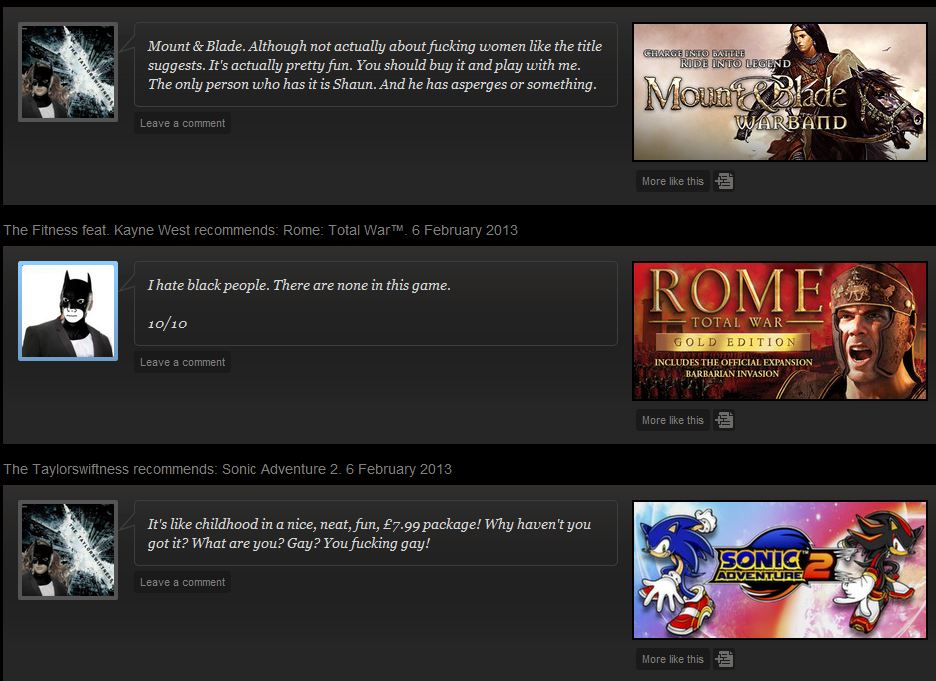Image resolution: width=936 pixels, height=681 pixels.
Task: Open the Rome Total War Gold Edition banner
Action: click(x=780, y=331)
